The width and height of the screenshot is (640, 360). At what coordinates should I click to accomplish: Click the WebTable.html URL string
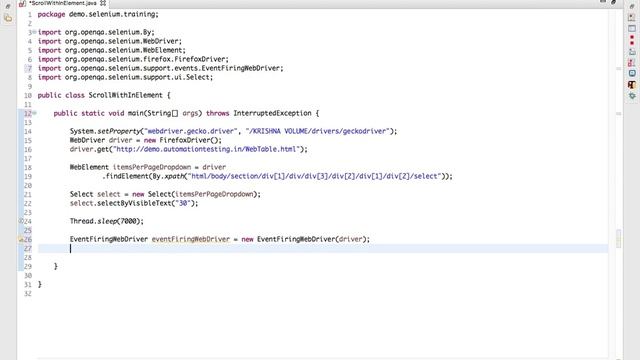(206, 149)
